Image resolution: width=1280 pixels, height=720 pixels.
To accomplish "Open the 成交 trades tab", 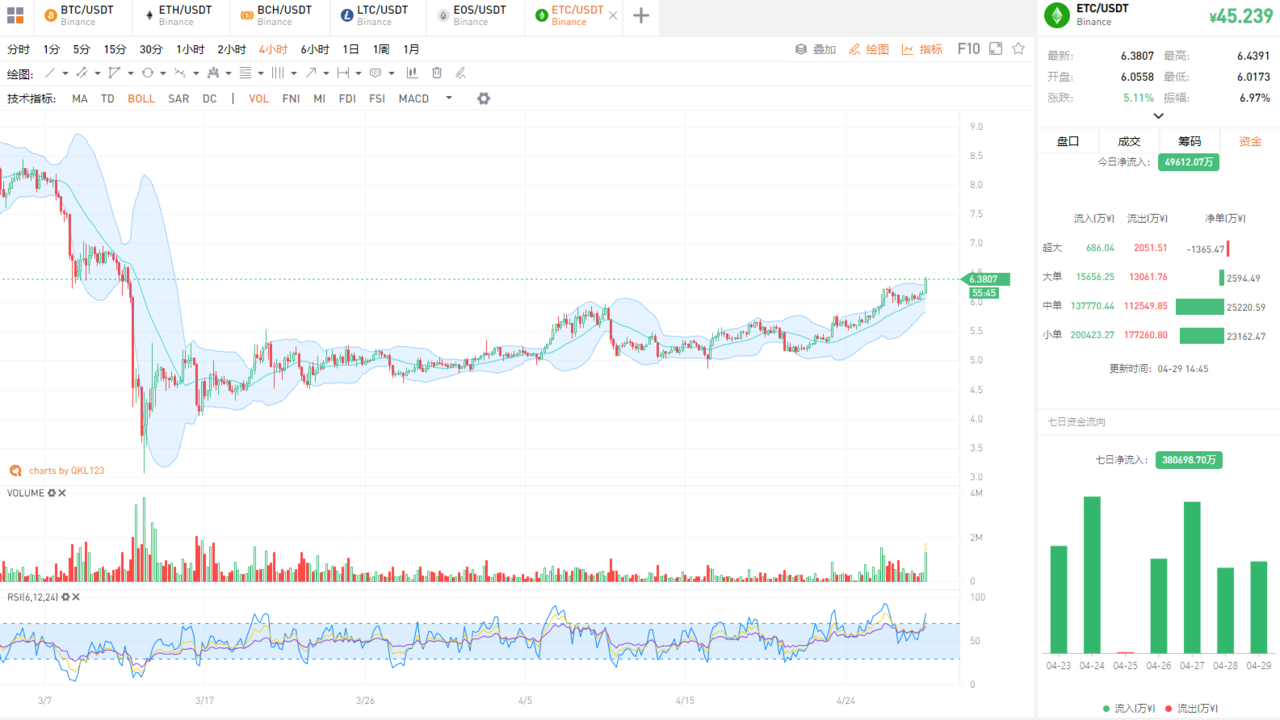I will point(1129,141).
